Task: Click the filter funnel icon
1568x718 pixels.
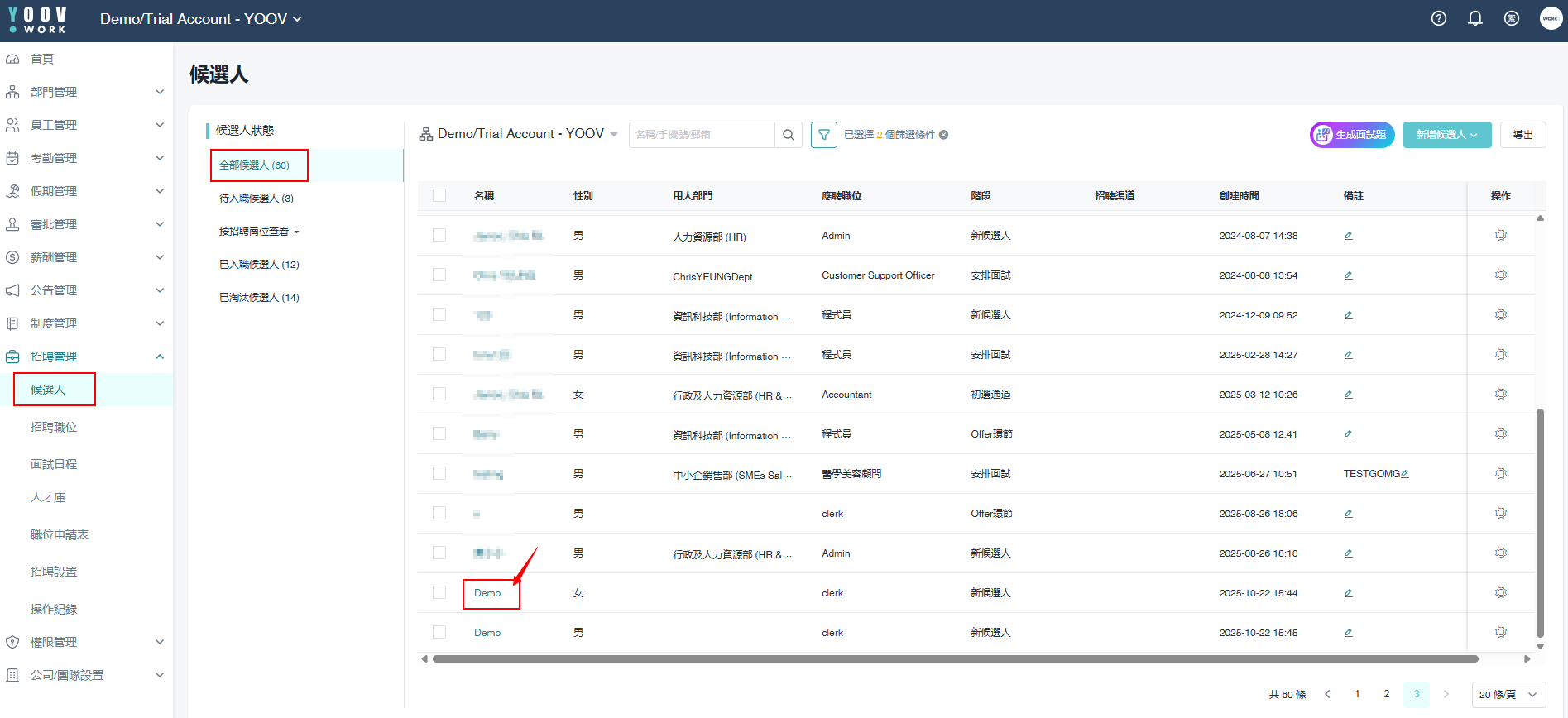Action: pyautogui.click(x=824, y=135)
